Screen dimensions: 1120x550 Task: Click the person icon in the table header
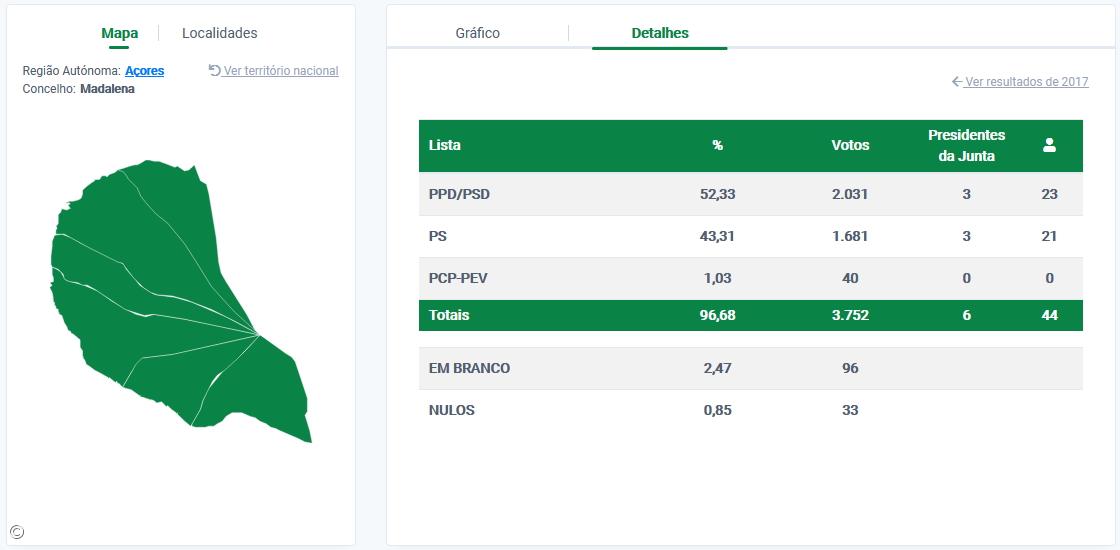(1049, 145)
